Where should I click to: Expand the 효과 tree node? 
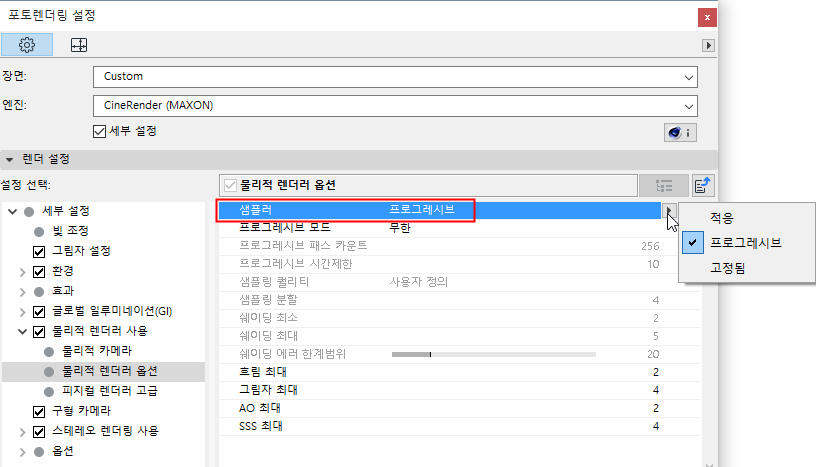(x=22, y=292)
